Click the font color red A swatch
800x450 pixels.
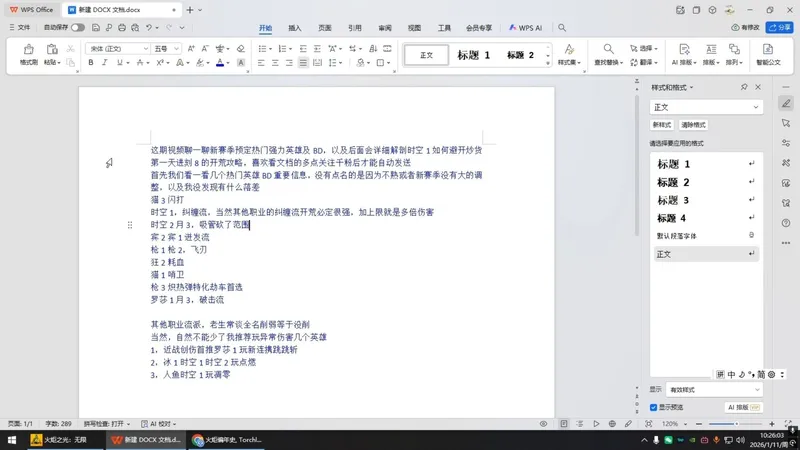[x=220, y=63]
